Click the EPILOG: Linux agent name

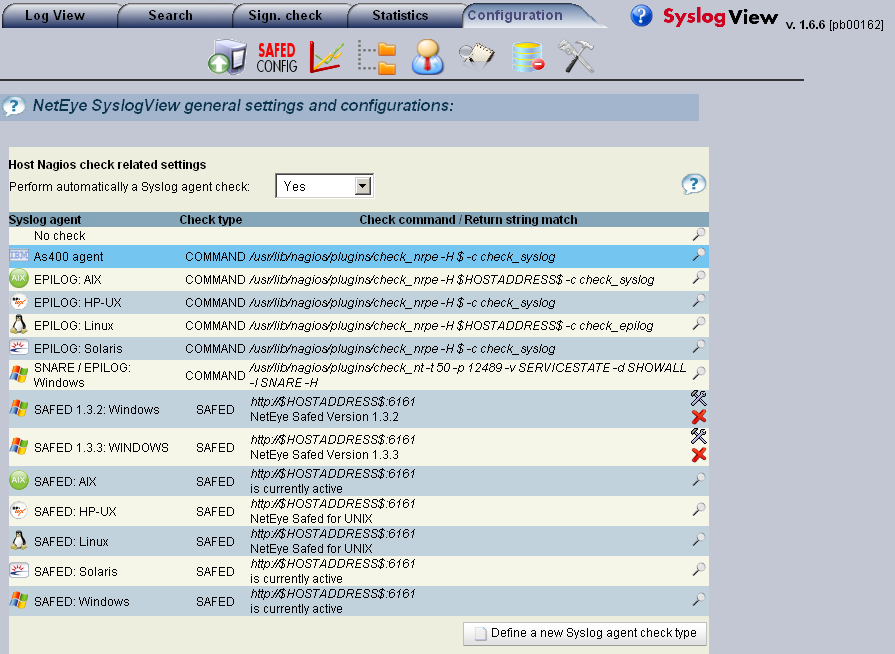pos(74,326)
